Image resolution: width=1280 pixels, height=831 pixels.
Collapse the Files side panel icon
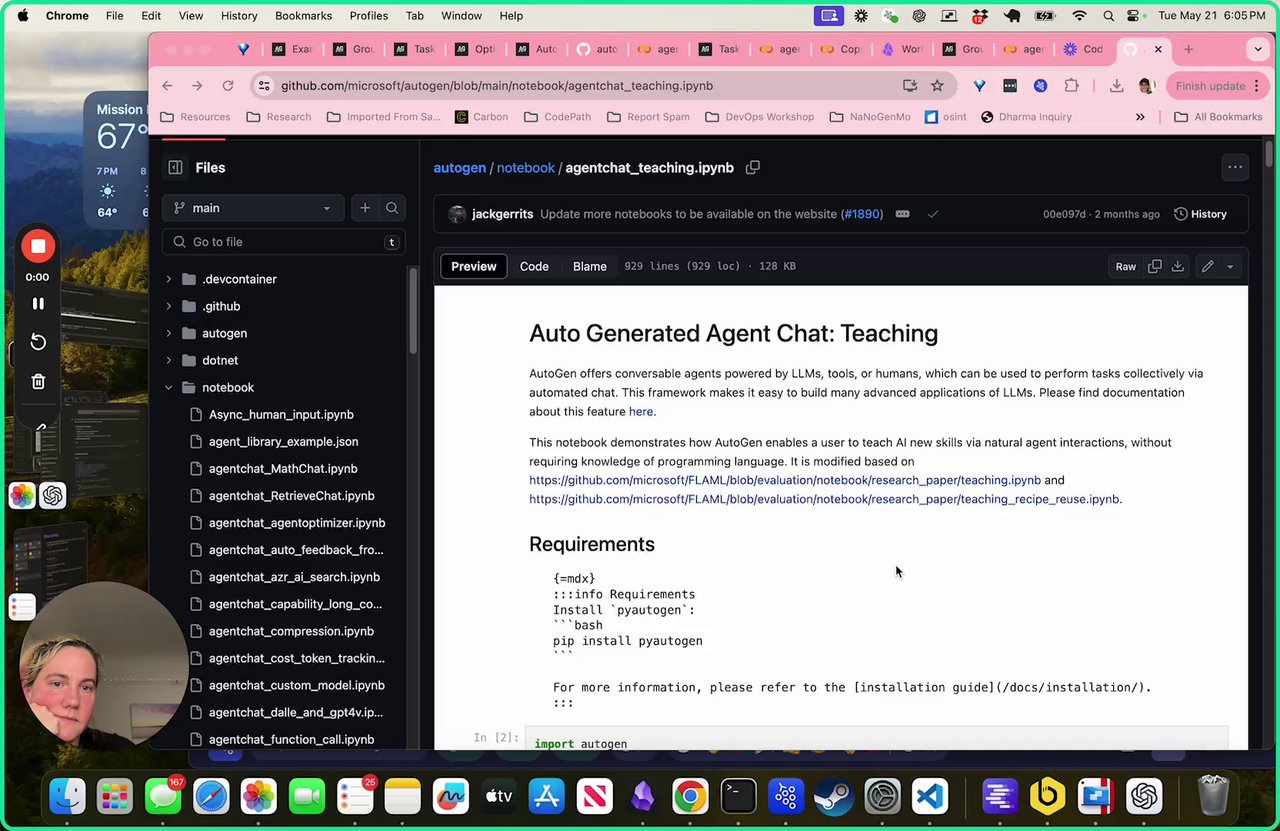click(x=175, y=168)
